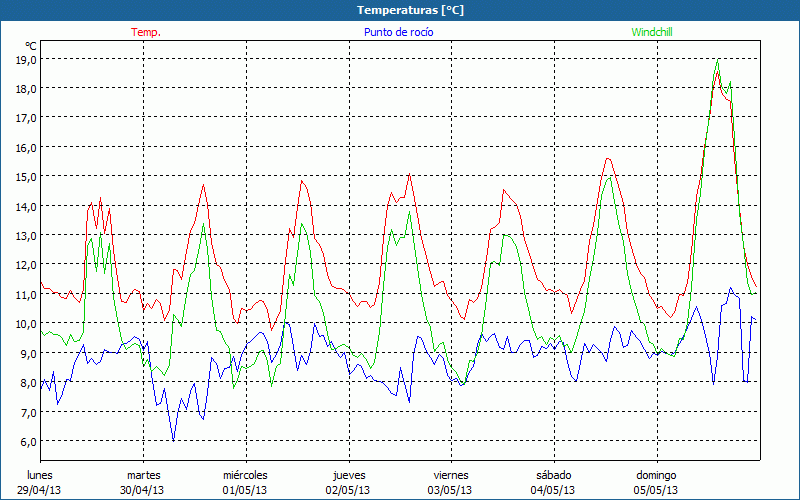This screenshot has width=800, height=500.
Task: Click the Temperaturas [°C] chart title
Action: click(x=398, y=10)
